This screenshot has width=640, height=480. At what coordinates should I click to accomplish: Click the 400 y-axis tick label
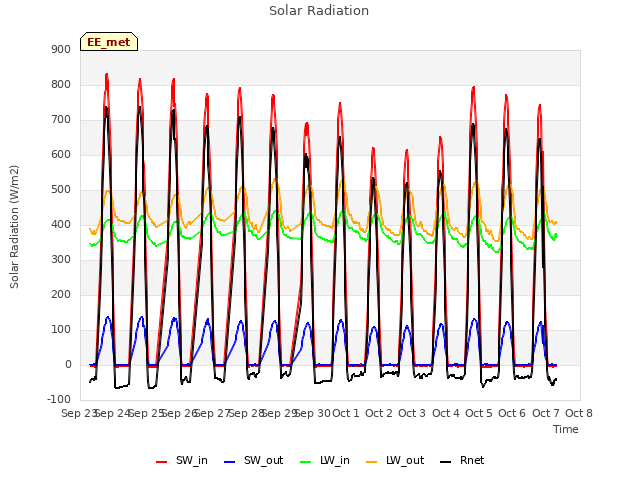[x=61, y=224]
